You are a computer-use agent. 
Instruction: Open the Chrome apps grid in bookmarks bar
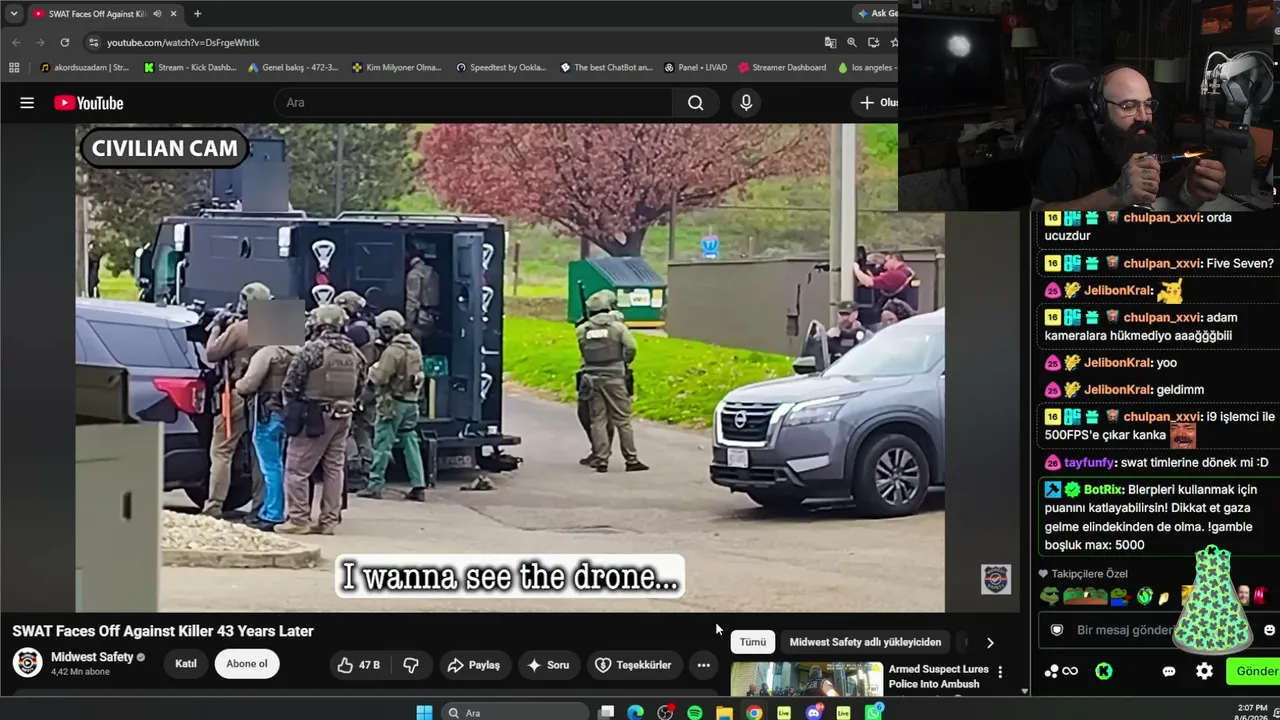click(x=14, y=68)
